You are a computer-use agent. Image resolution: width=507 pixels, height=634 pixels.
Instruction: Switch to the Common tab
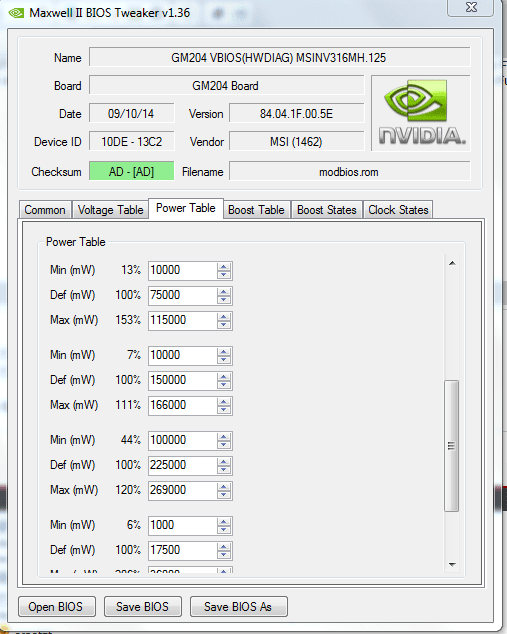tap(45, 210)
